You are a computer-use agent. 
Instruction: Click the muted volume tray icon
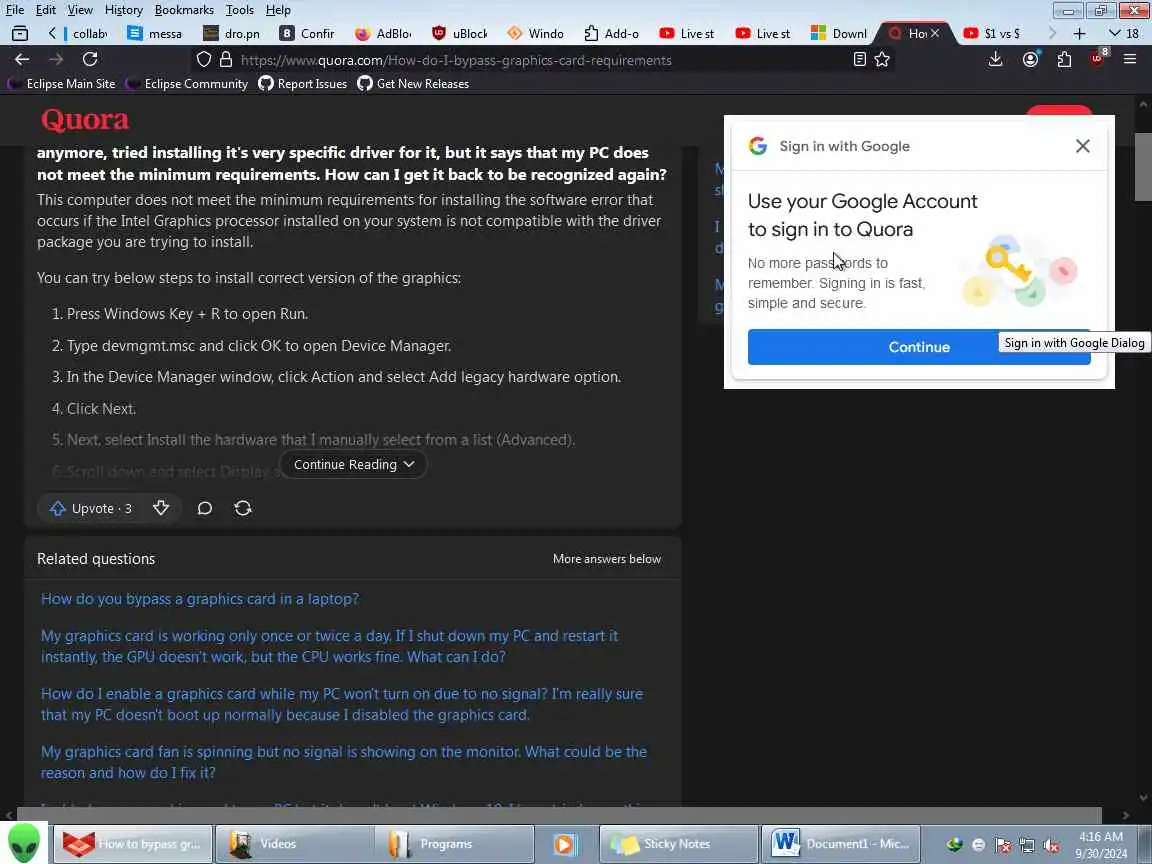[x=1051, y=845]
